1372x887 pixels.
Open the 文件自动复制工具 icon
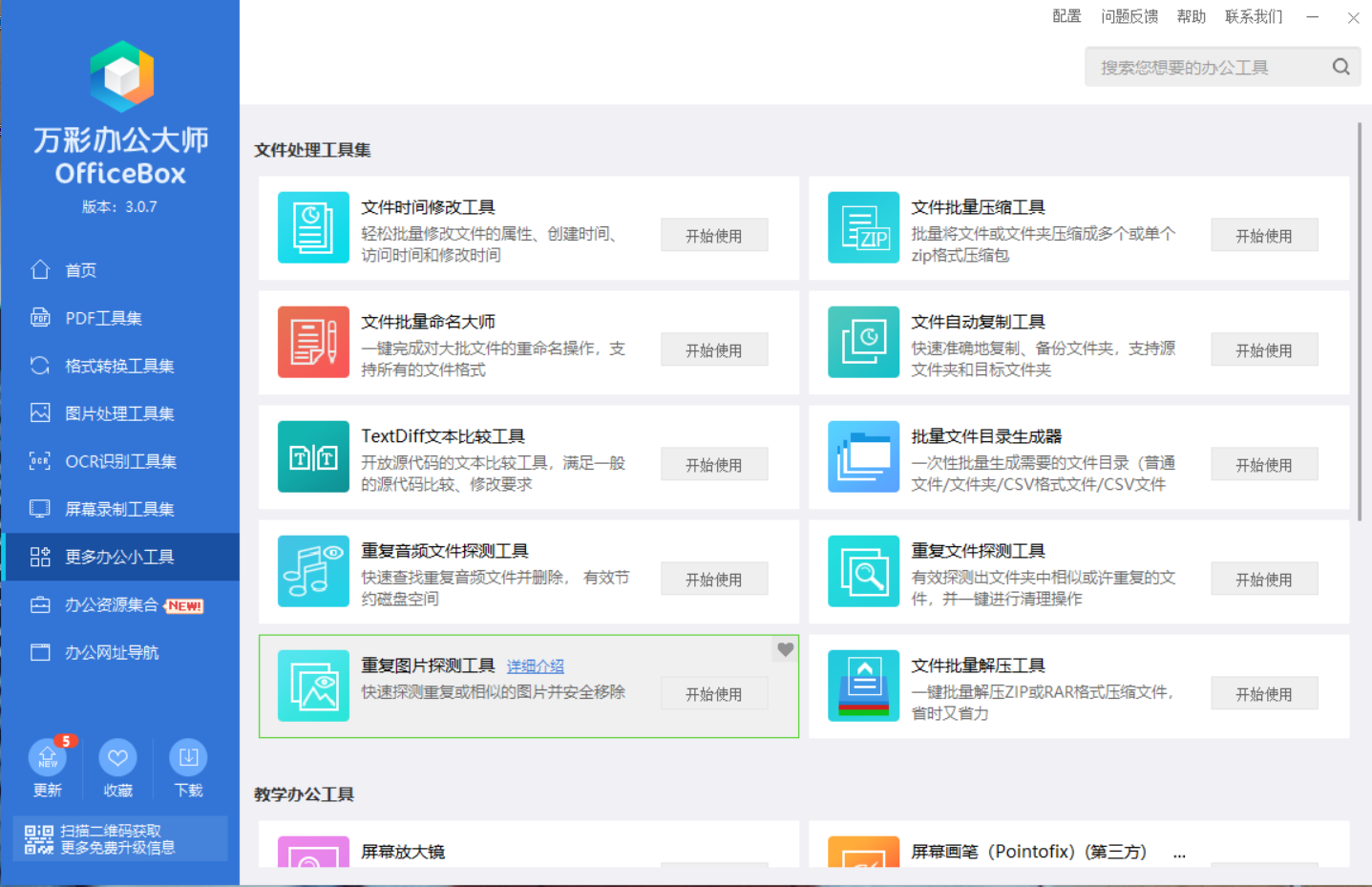[x=863, y=342]
